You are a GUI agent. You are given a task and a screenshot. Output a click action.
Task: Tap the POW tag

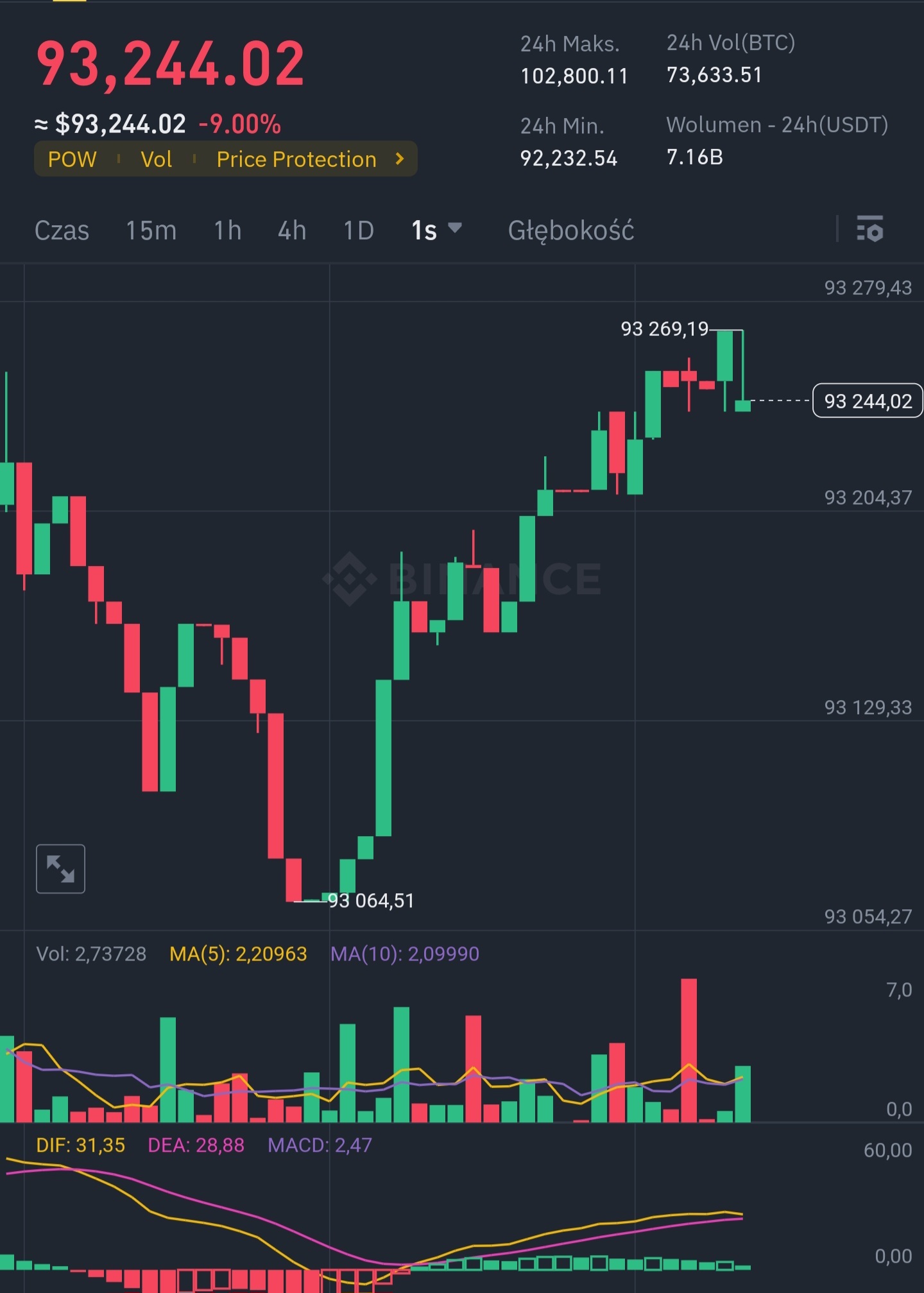pos(72,159)
